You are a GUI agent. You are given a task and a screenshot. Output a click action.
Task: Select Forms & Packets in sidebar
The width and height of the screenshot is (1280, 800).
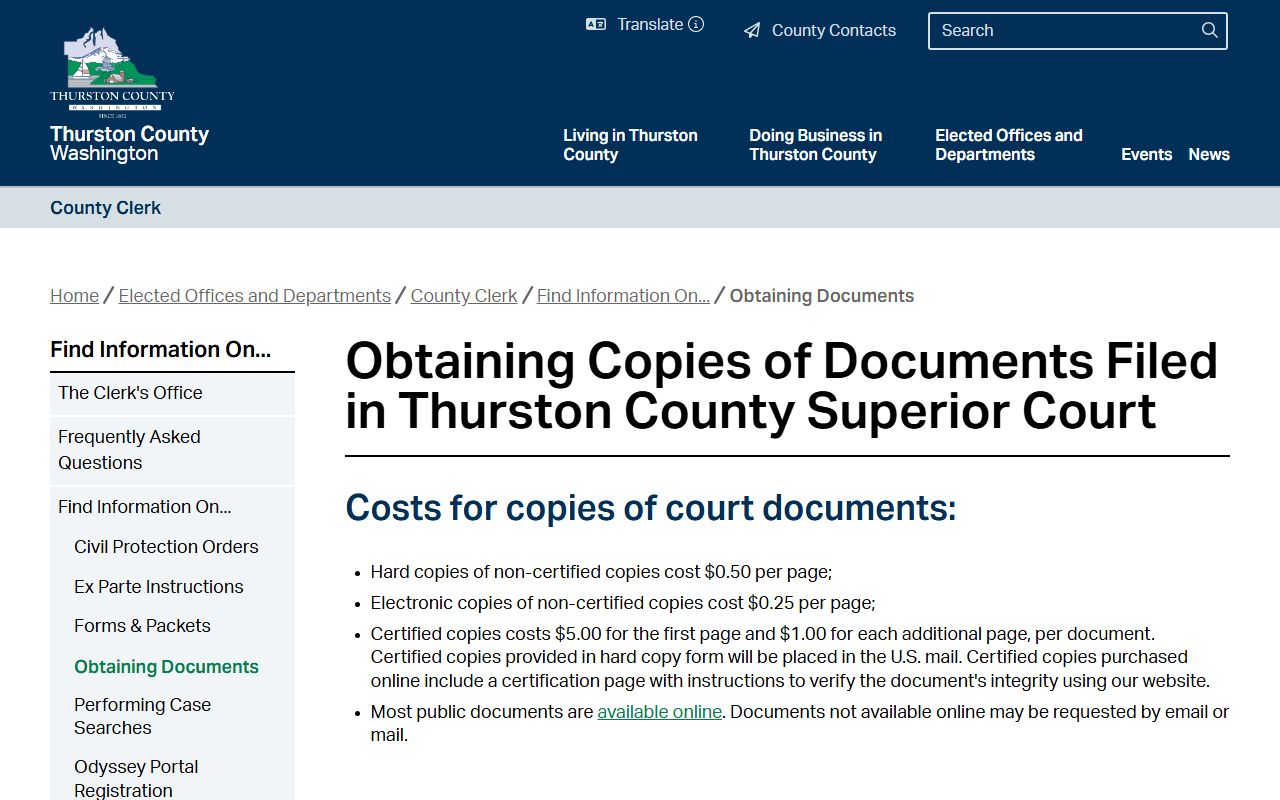coord(142,626)
